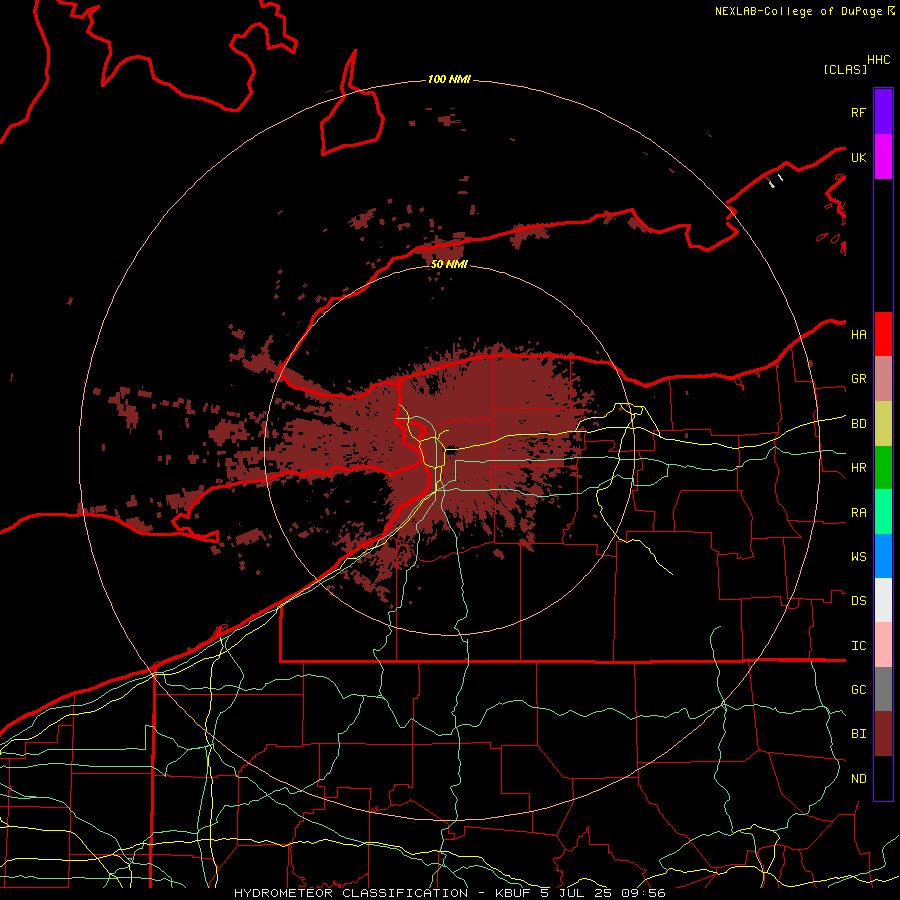Select the BD yellow legend block
Image resolution: width=900 pixels, height=900 pixels.
(x=883, y=424)
